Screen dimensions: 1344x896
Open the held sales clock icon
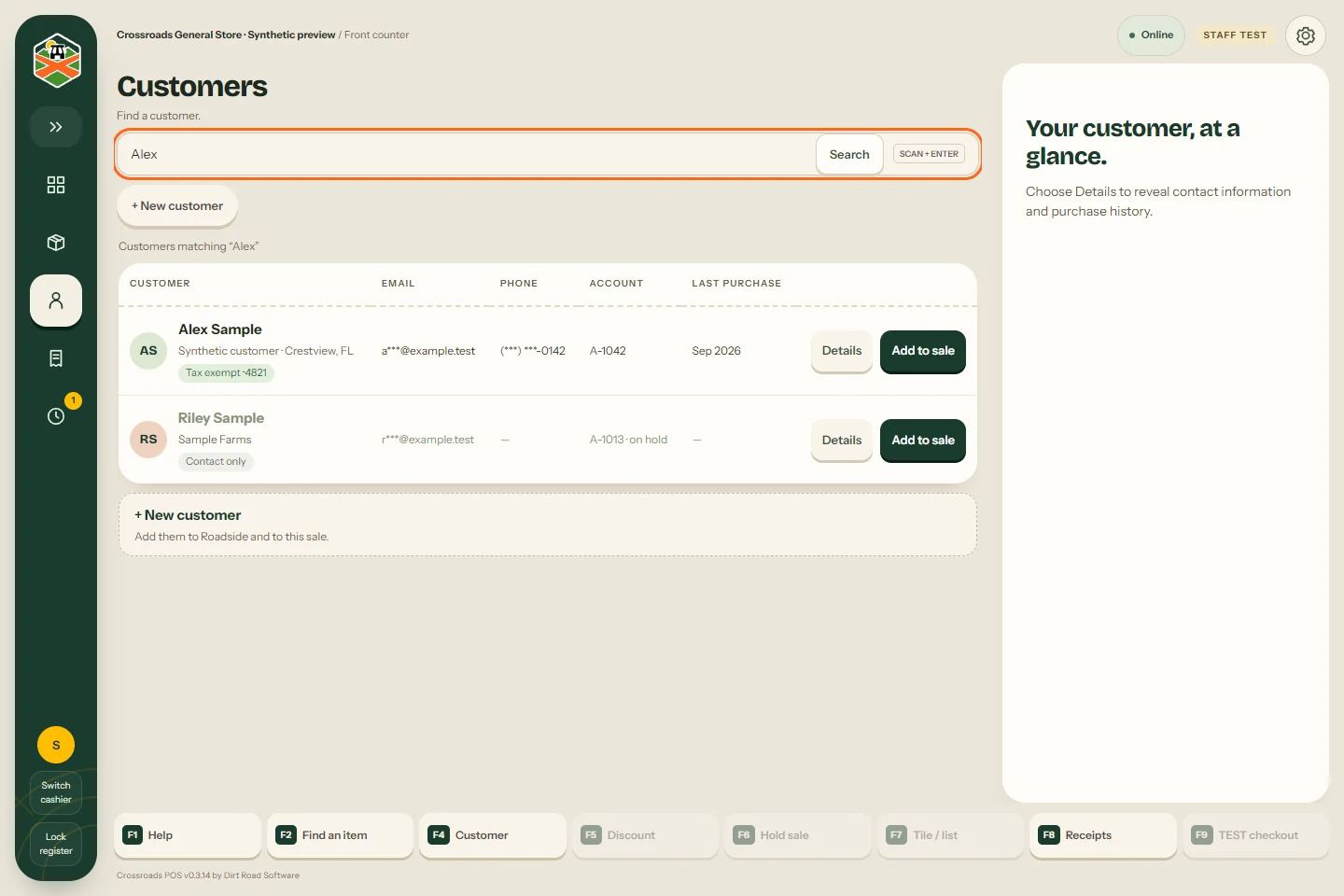56,416
